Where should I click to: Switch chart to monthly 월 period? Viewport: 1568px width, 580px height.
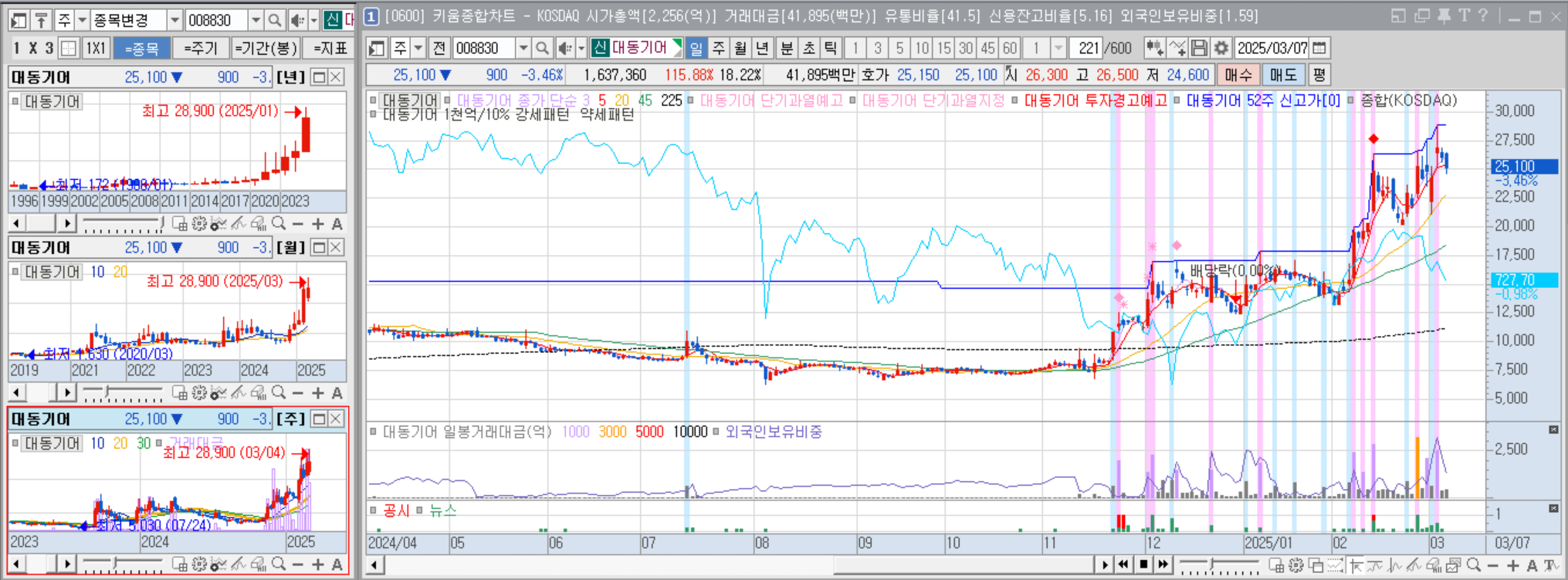740,48
